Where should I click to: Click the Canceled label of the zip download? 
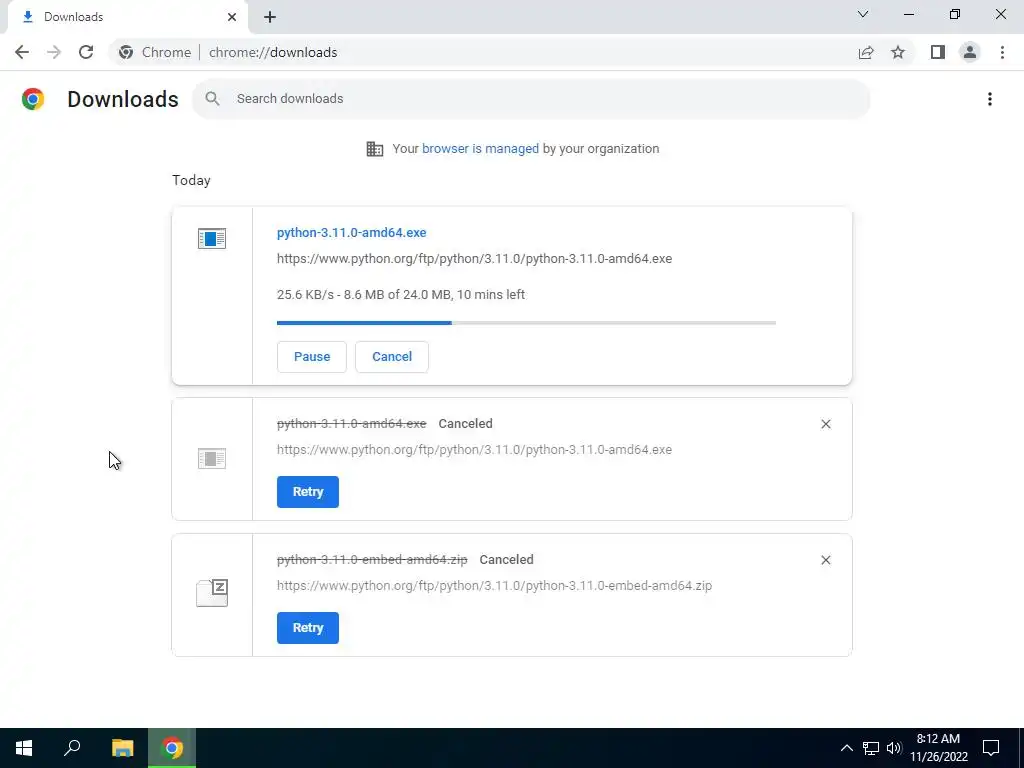click(506, 560)
